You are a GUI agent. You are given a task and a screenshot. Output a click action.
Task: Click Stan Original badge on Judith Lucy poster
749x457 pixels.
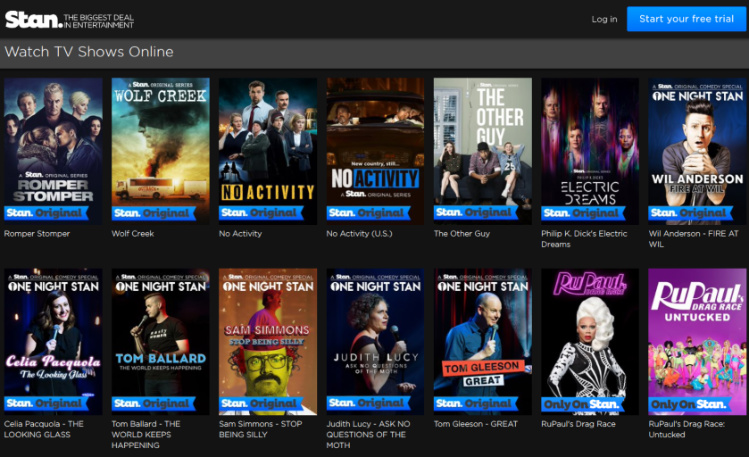pos(368,404)
